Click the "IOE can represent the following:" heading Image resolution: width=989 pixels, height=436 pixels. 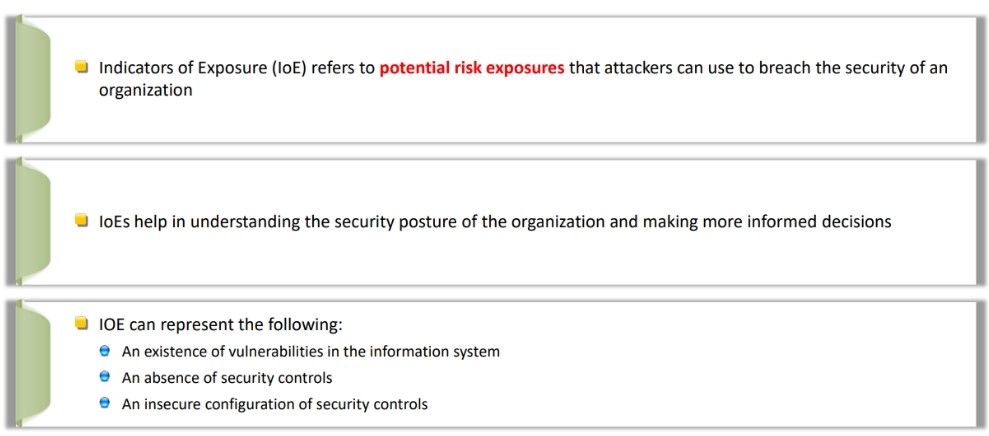(x=220, y=326)
